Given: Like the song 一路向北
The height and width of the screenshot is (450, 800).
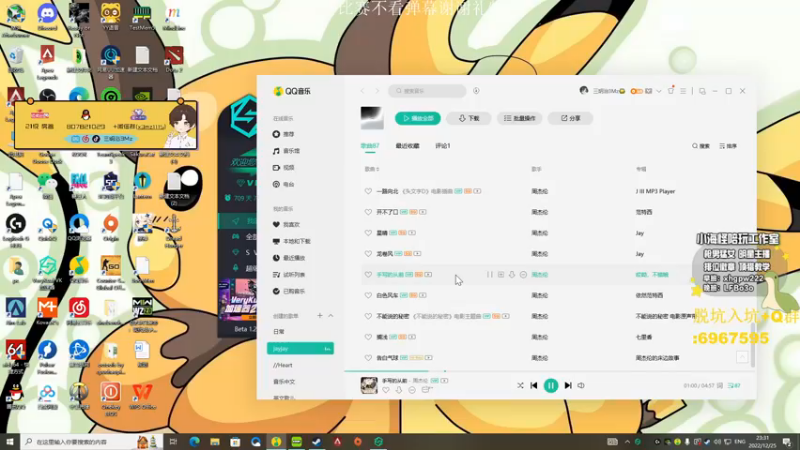Looking at the screenshot, I should tap(368, 191).
